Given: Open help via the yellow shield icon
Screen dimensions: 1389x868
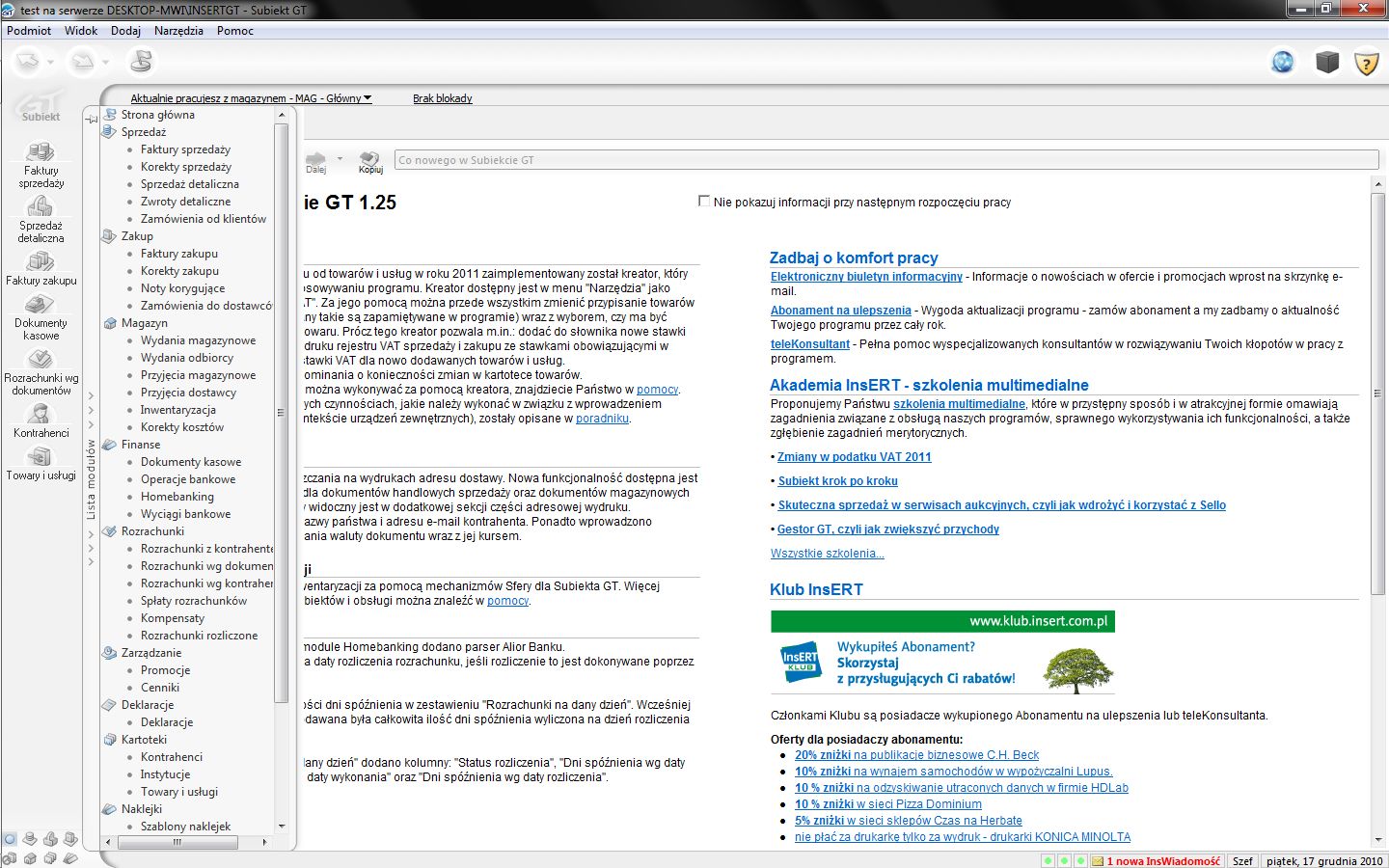Looking at the screenshot, I should (x=1367, y=64).
